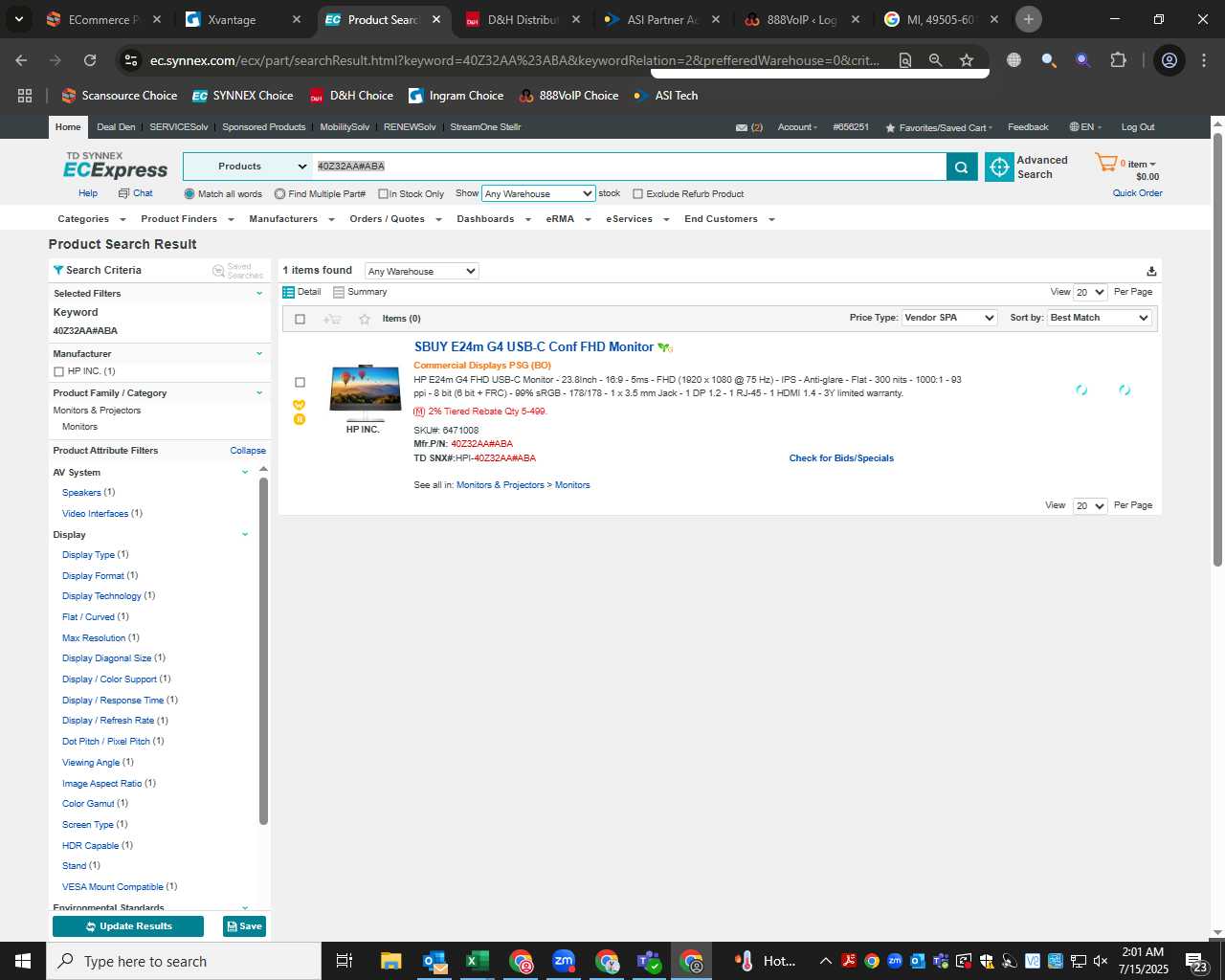Click Check for Bids/Specials link
The height and width of the screenshot is (980, 1225).
841,458
